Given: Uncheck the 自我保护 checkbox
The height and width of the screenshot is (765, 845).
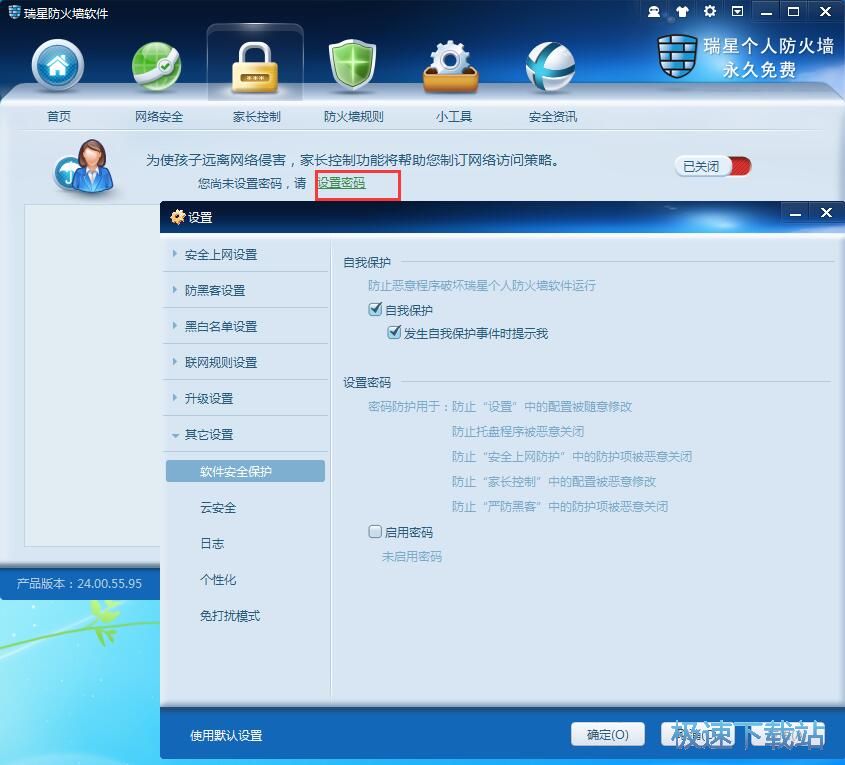Looking at the screenshot, I should point(375,309).
